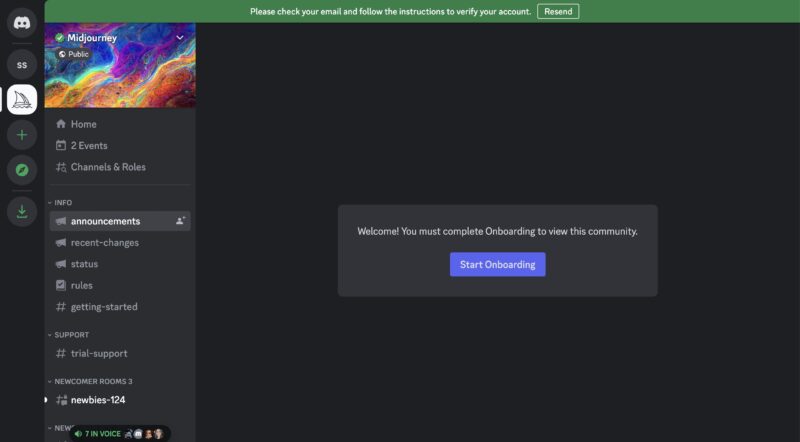Click the invite icon beside announcements

pos(180,221)
